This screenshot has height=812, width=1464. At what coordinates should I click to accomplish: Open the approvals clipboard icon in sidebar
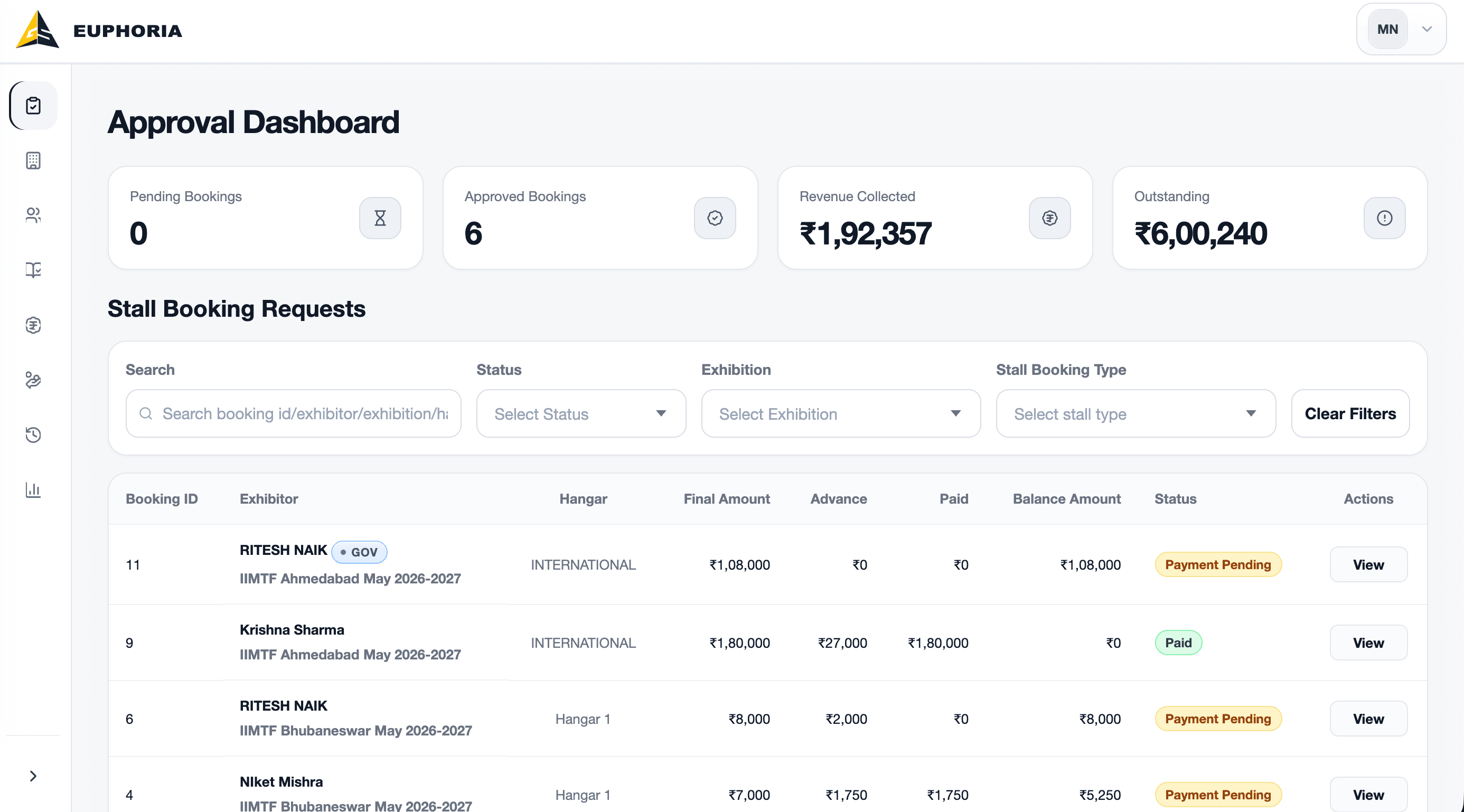pos(33,106)
